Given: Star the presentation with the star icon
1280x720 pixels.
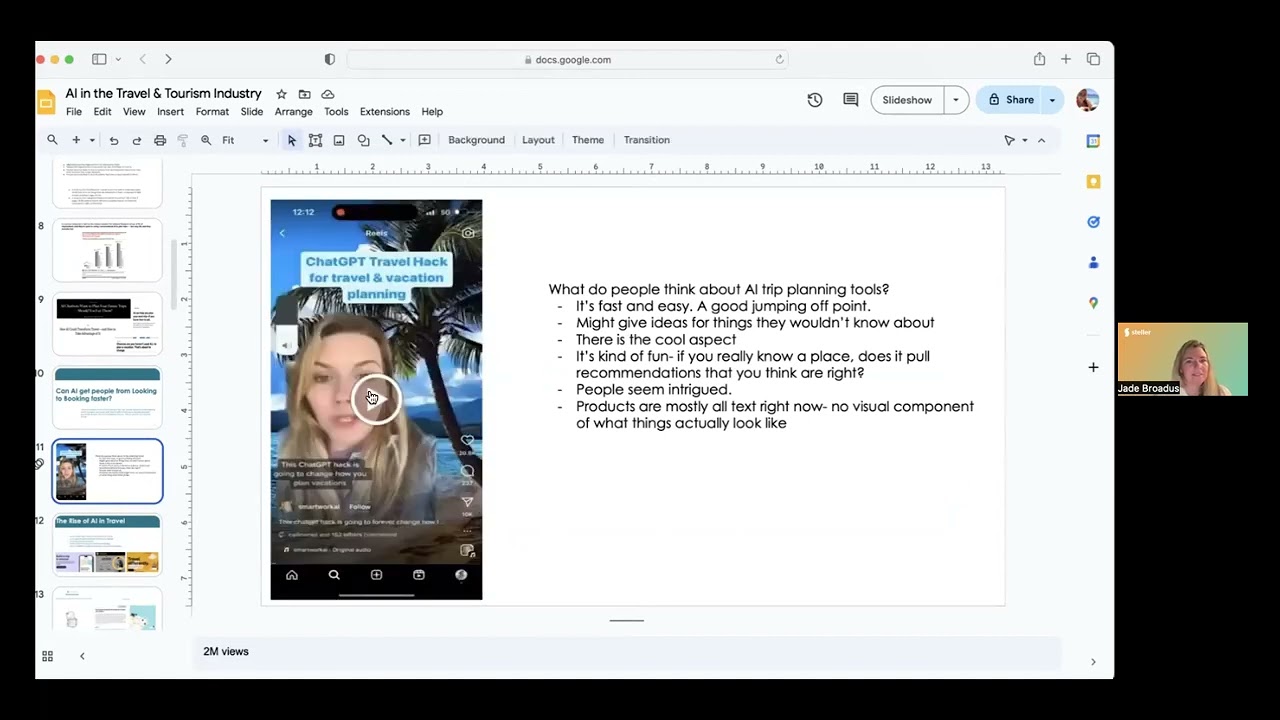Looking at the screenshot, I should click(x=281, y=94).
